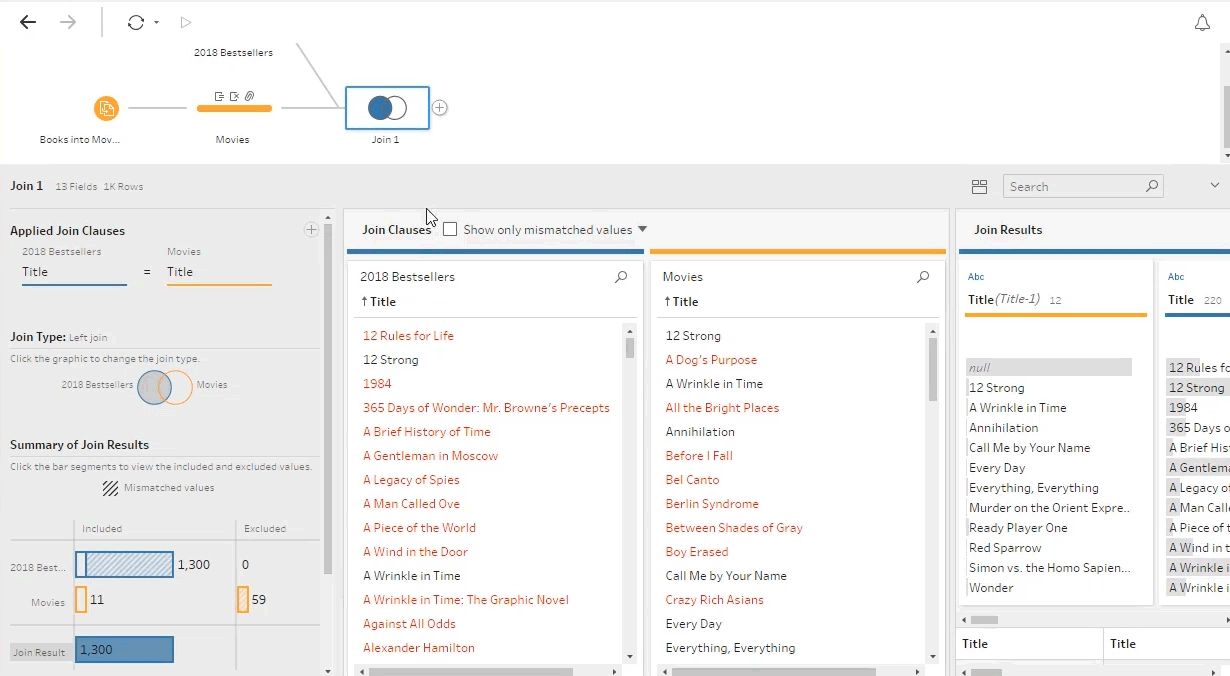1230x676 pixels.
Task: Expand the chevron right of search box
Action: [1215, 186]
